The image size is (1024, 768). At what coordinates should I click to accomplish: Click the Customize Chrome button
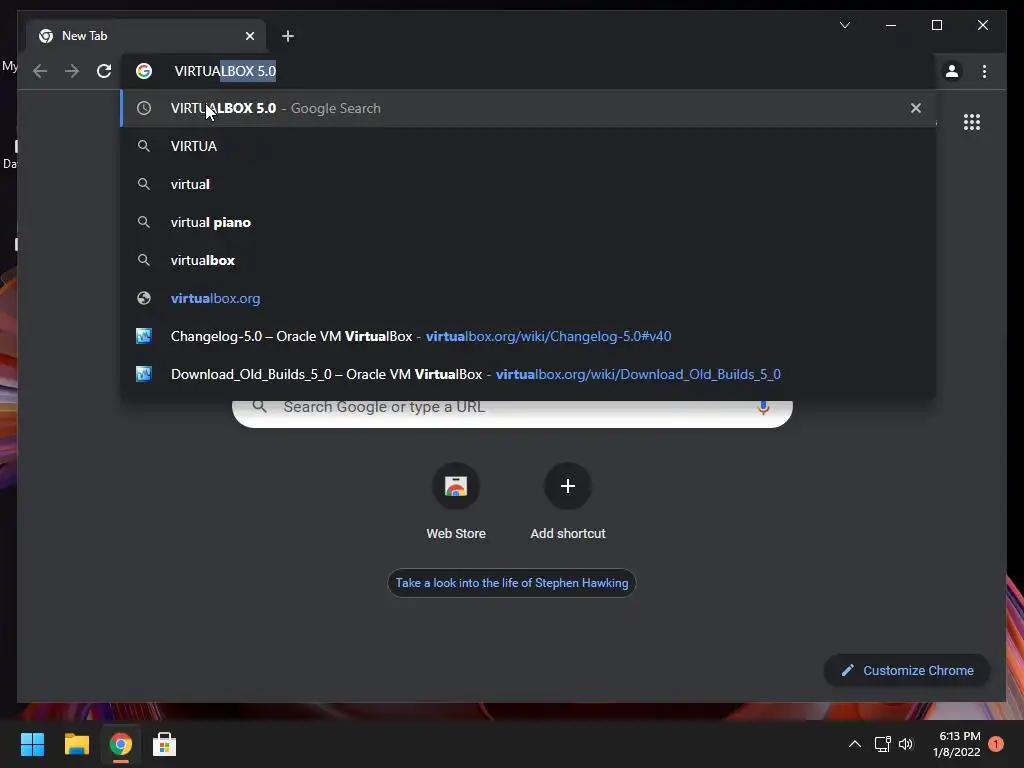coord(907,671)
